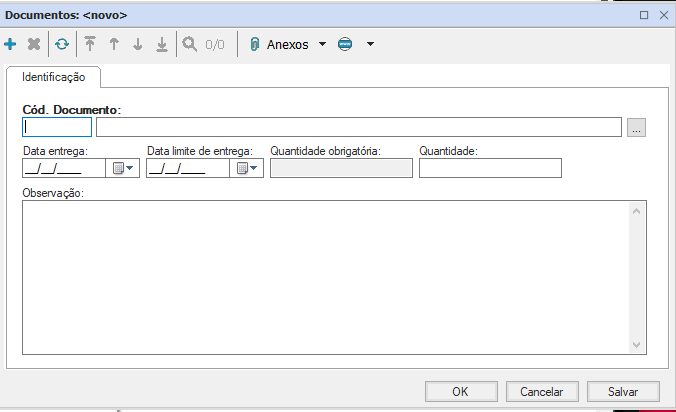Click the ellipsis lookup button for document
Image resolution: width=676 pixels, height=412 pixels.
click(x=638, y=127)
